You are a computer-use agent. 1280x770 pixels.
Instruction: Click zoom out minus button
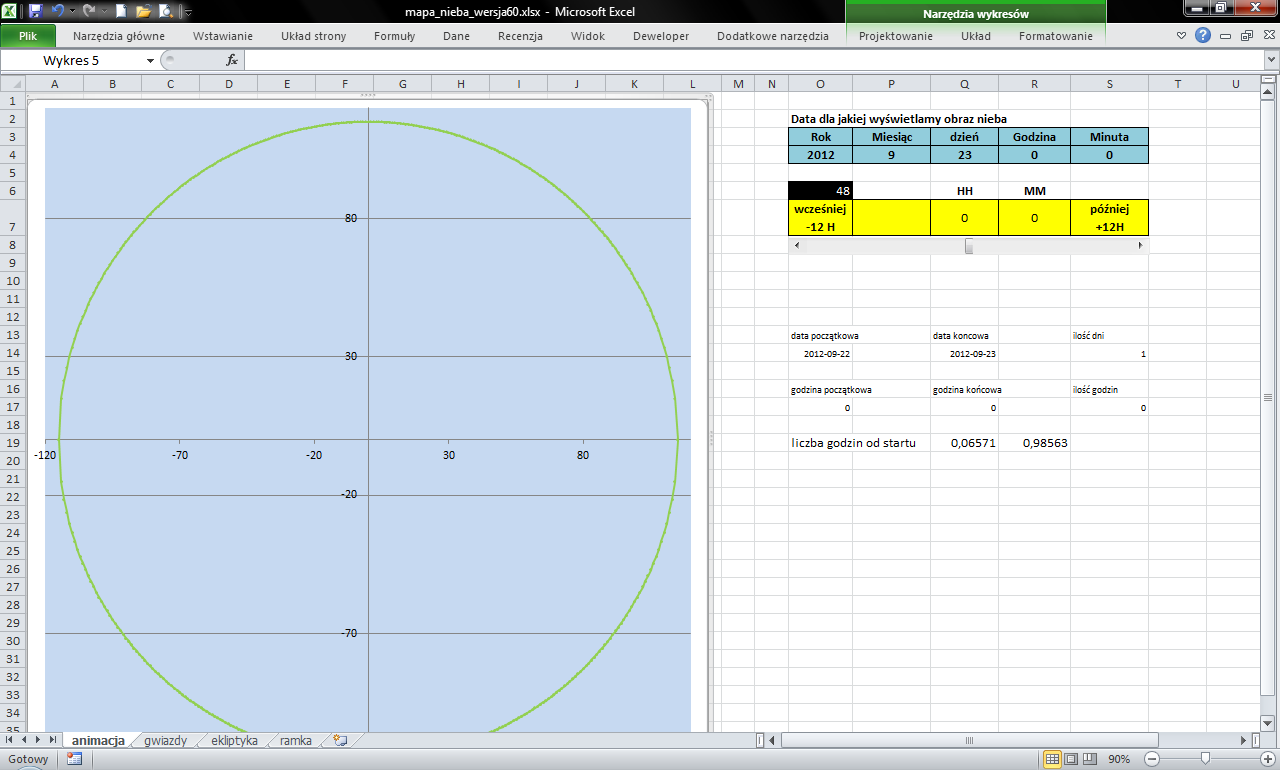(x=1151, y=759)
